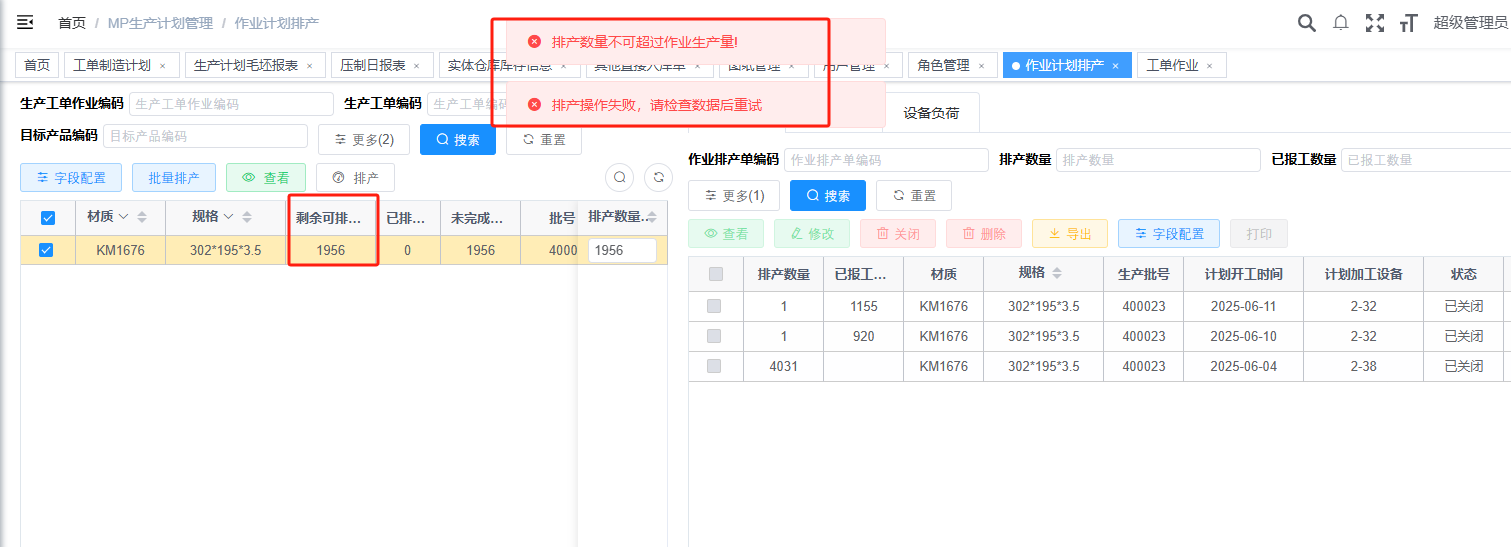Open the 材质 column filter chevron

coord(124,216)
